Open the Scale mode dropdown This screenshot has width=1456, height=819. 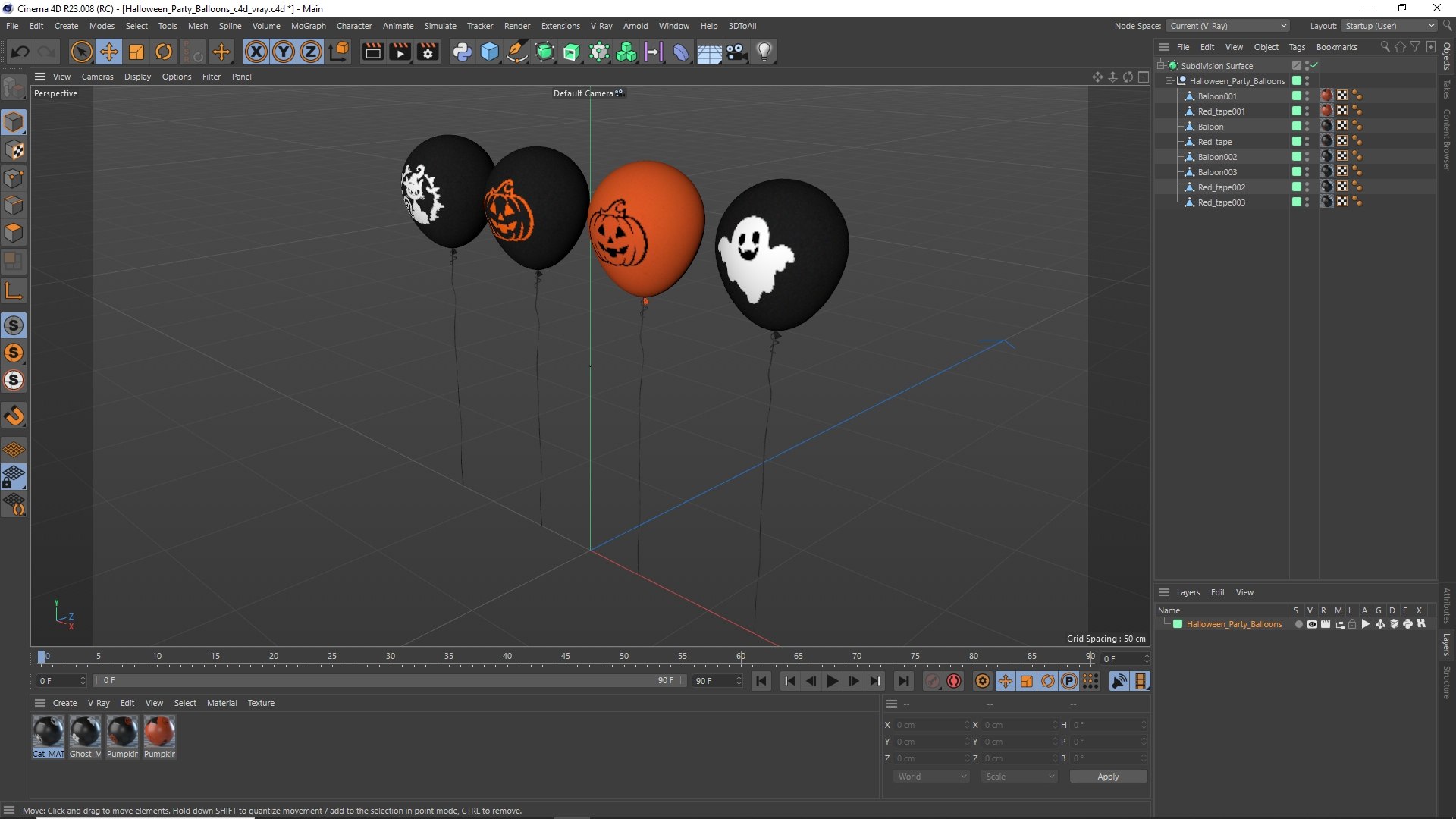(x=1018, y=777)
